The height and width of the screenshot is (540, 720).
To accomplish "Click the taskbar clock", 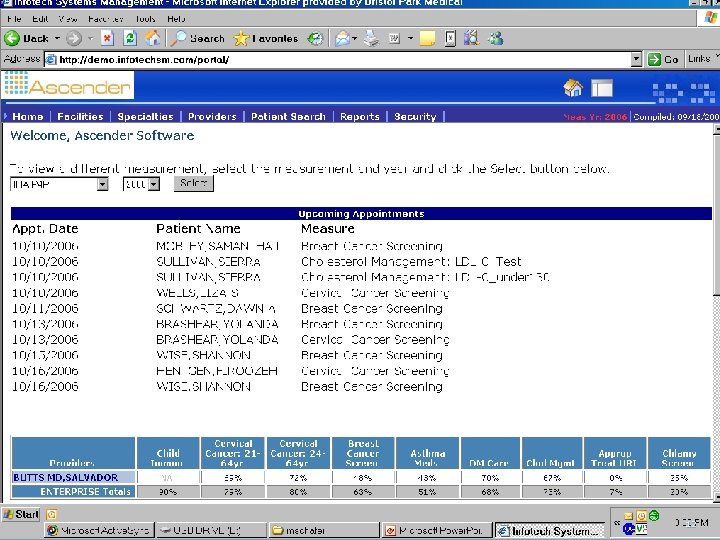I will [692, 523].
